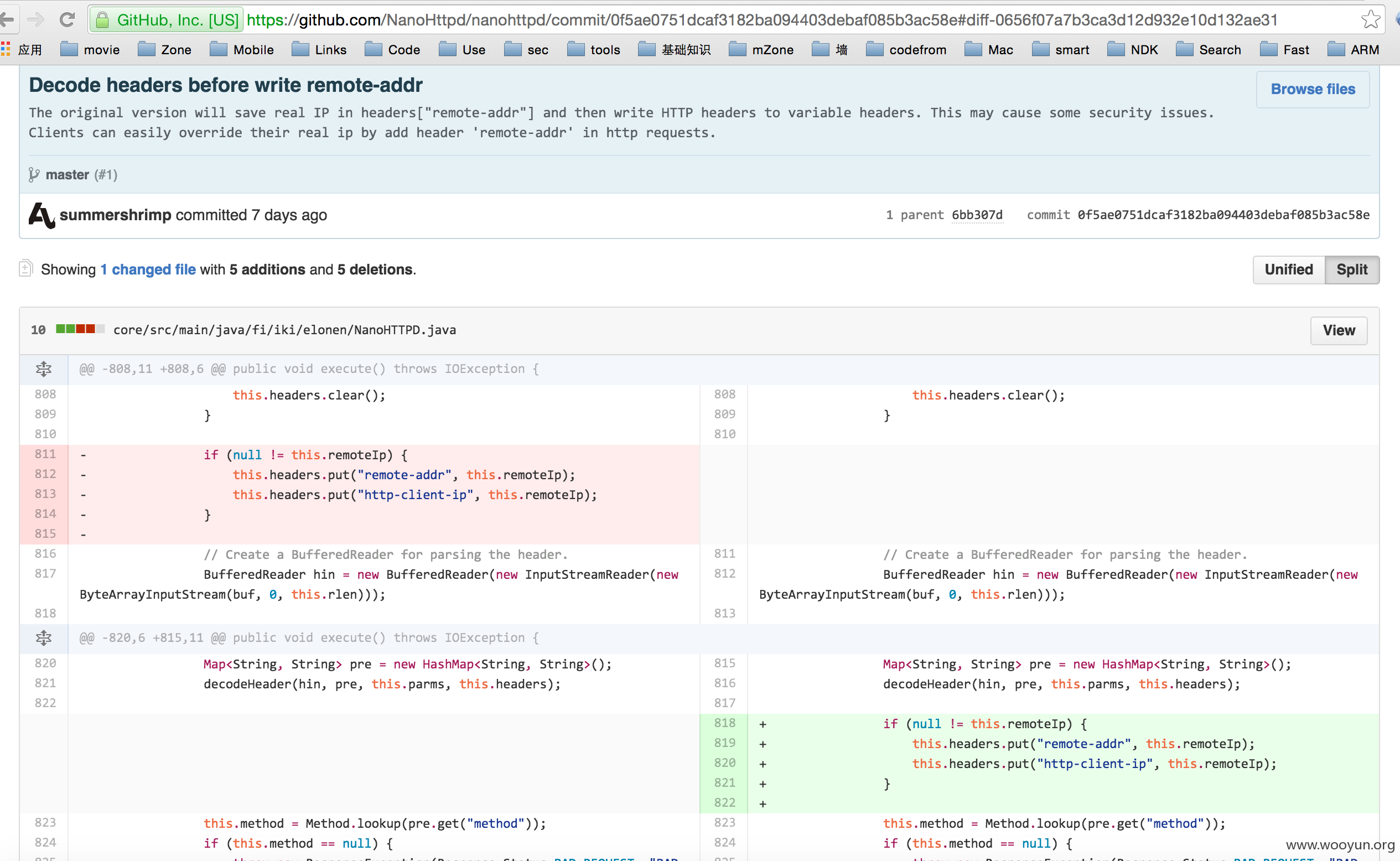The width and height of the screenshot is (1400, 861).
Task: Open the sec bookmarks folder
Action: click(x=526, y=50)
